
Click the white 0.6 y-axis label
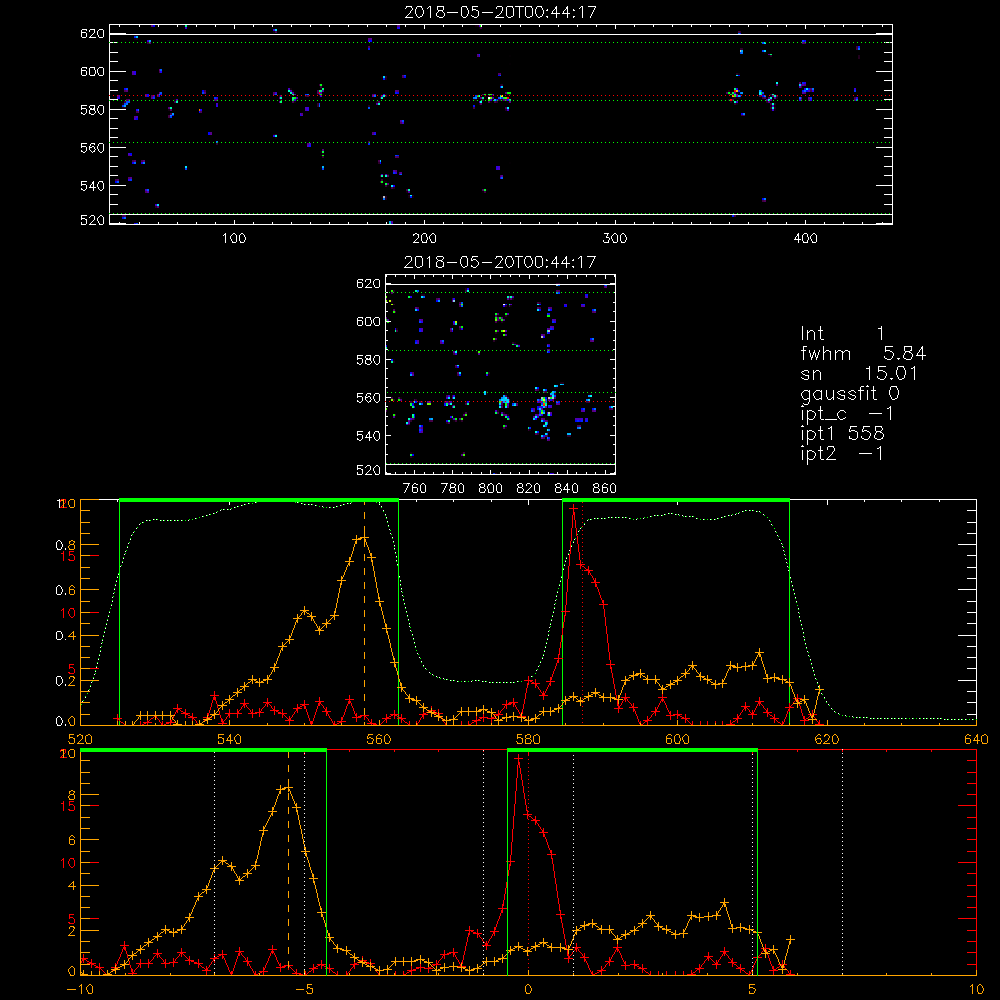pos(66,591)
